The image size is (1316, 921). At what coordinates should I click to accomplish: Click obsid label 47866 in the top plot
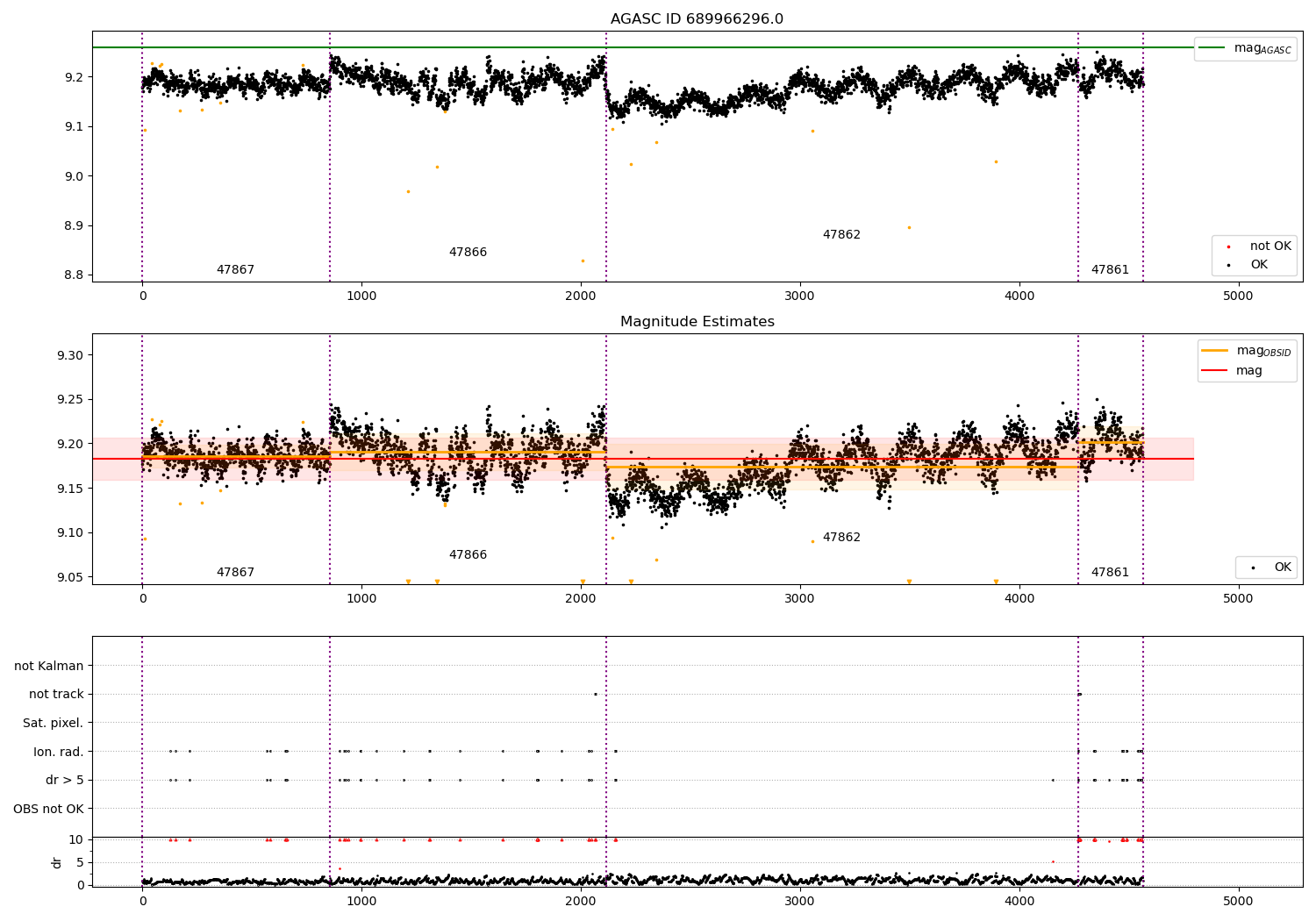click(468, 253)
